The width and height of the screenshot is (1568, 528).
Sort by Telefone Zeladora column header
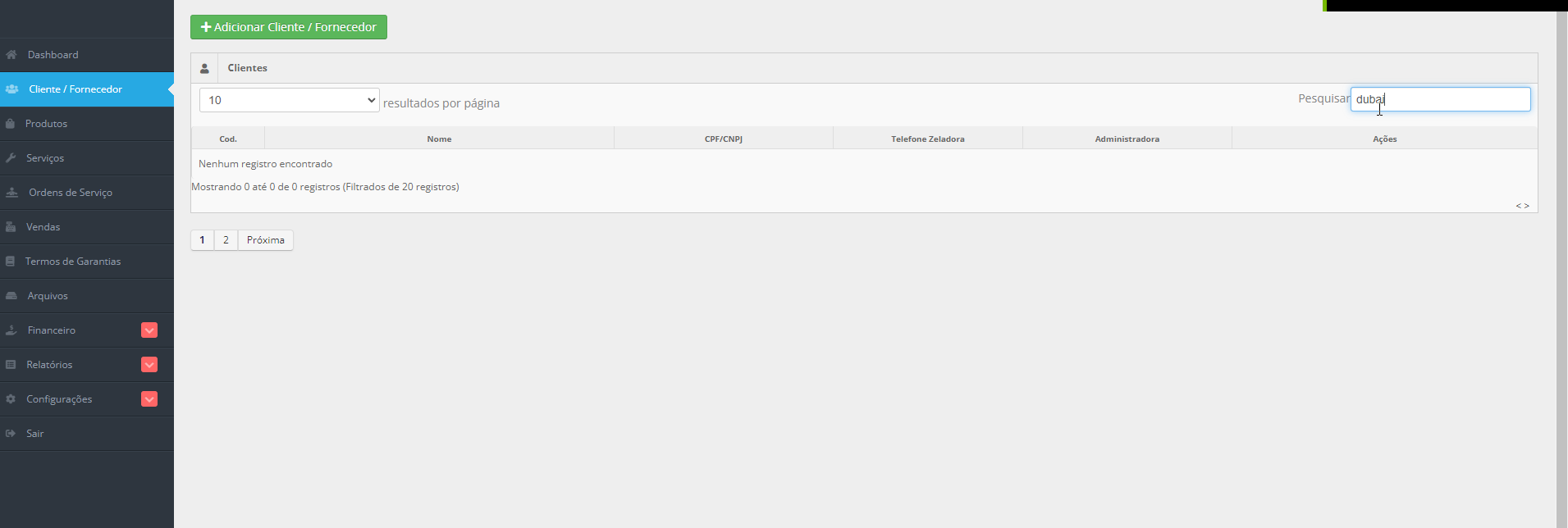(928, 139)
